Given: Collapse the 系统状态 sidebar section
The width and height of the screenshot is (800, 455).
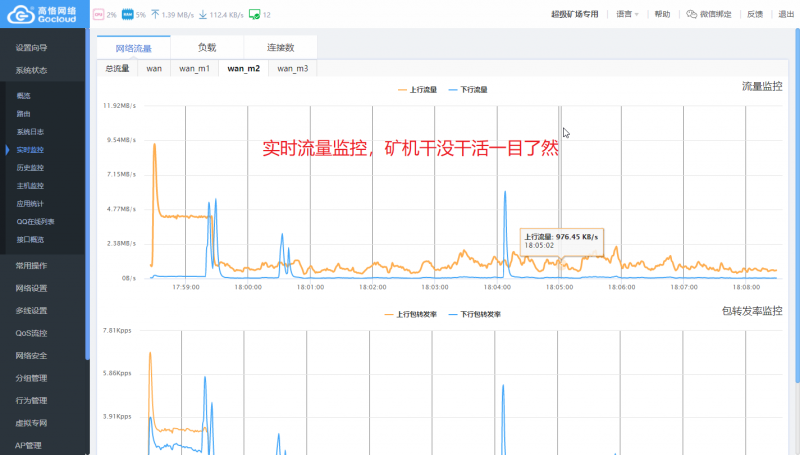Looking at the screenshot, I should [31, 70].
